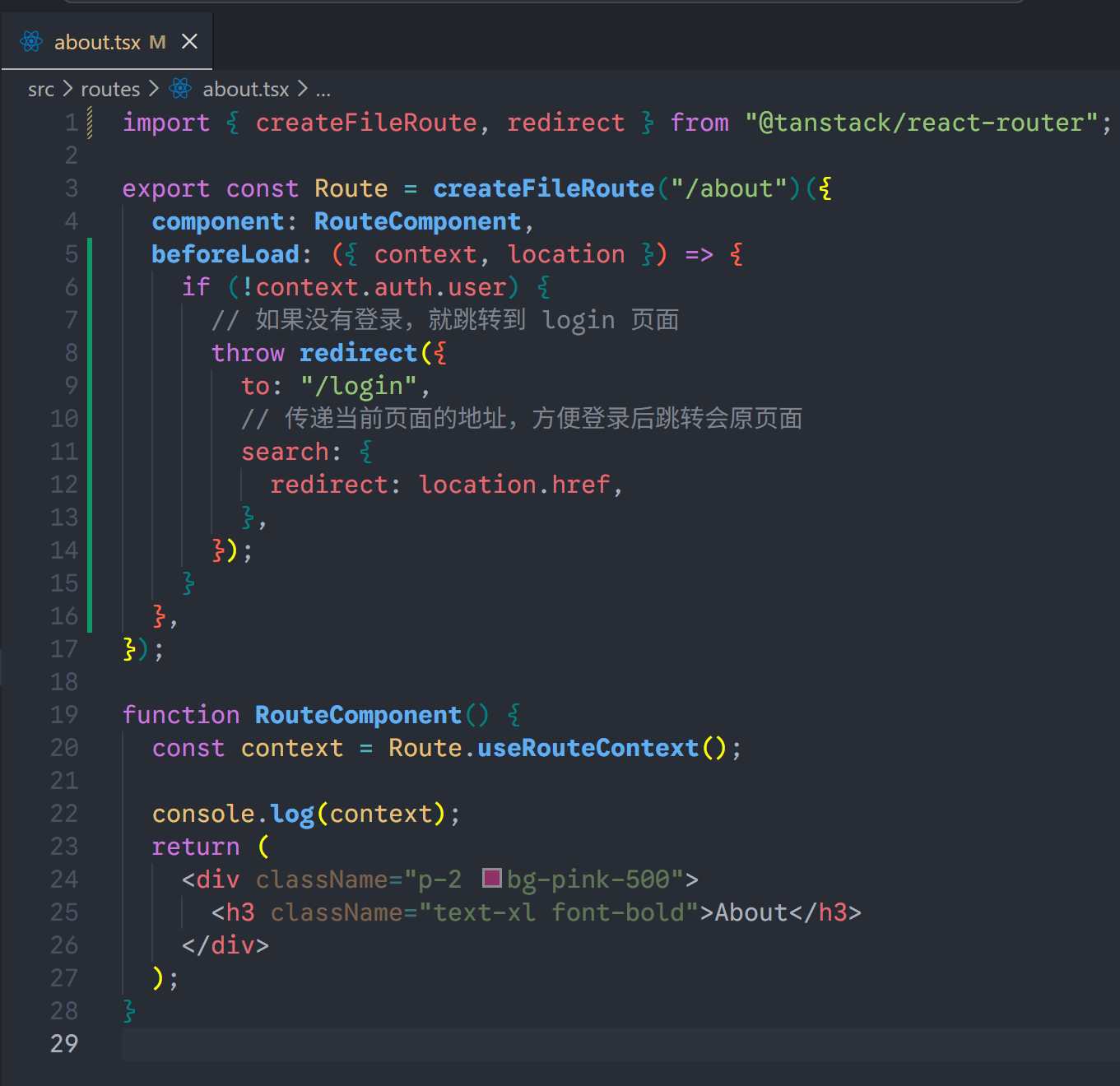Click the useRouteContext method call

point(588,748)
